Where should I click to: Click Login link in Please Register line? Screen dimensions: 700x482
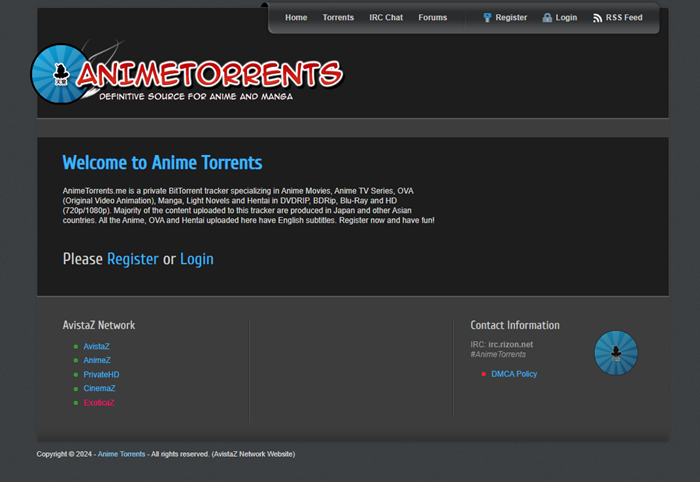pos(197,259)
